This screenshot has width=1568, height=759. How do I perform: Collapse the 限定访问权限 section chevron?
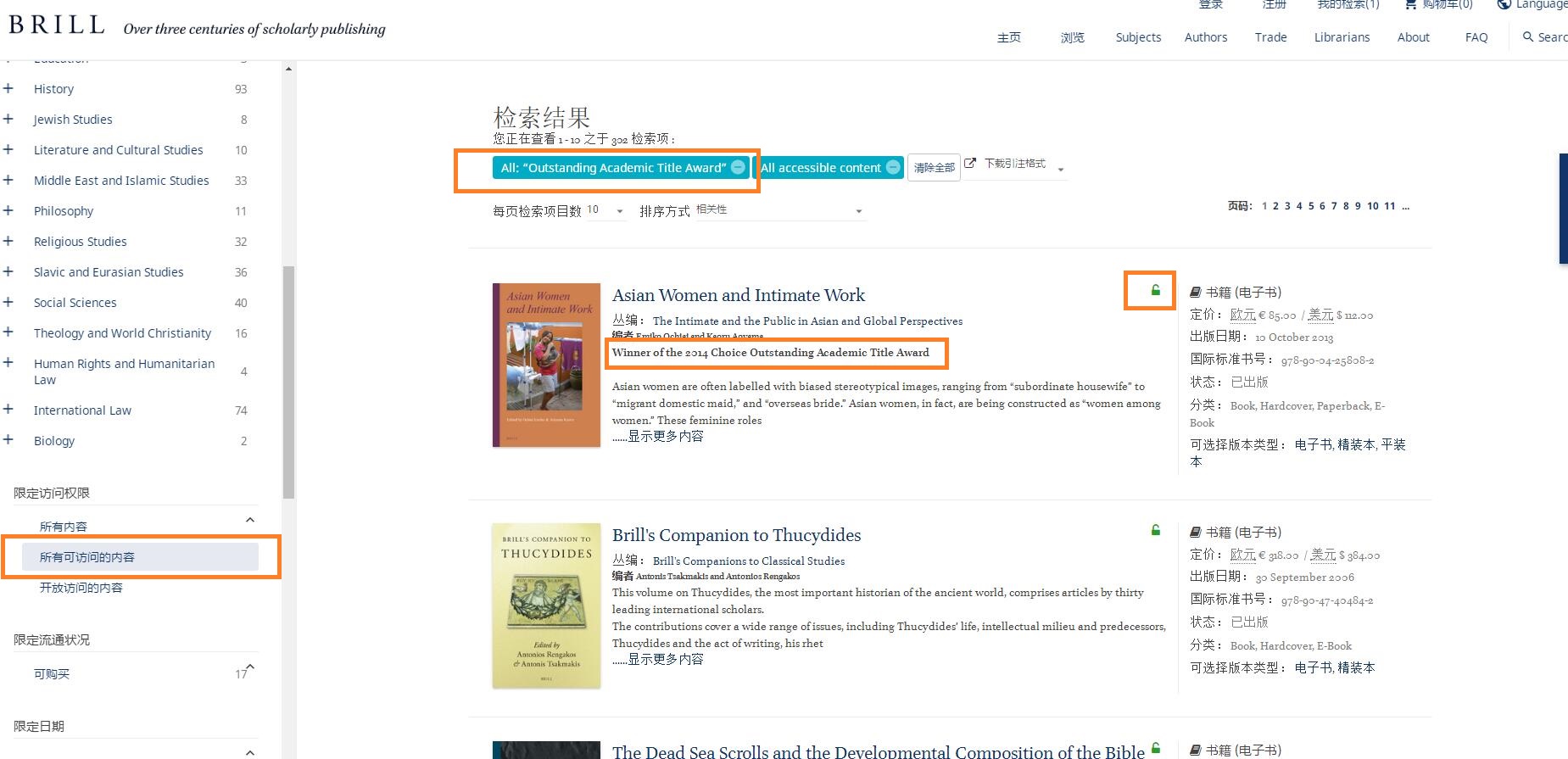pos(250,520)
